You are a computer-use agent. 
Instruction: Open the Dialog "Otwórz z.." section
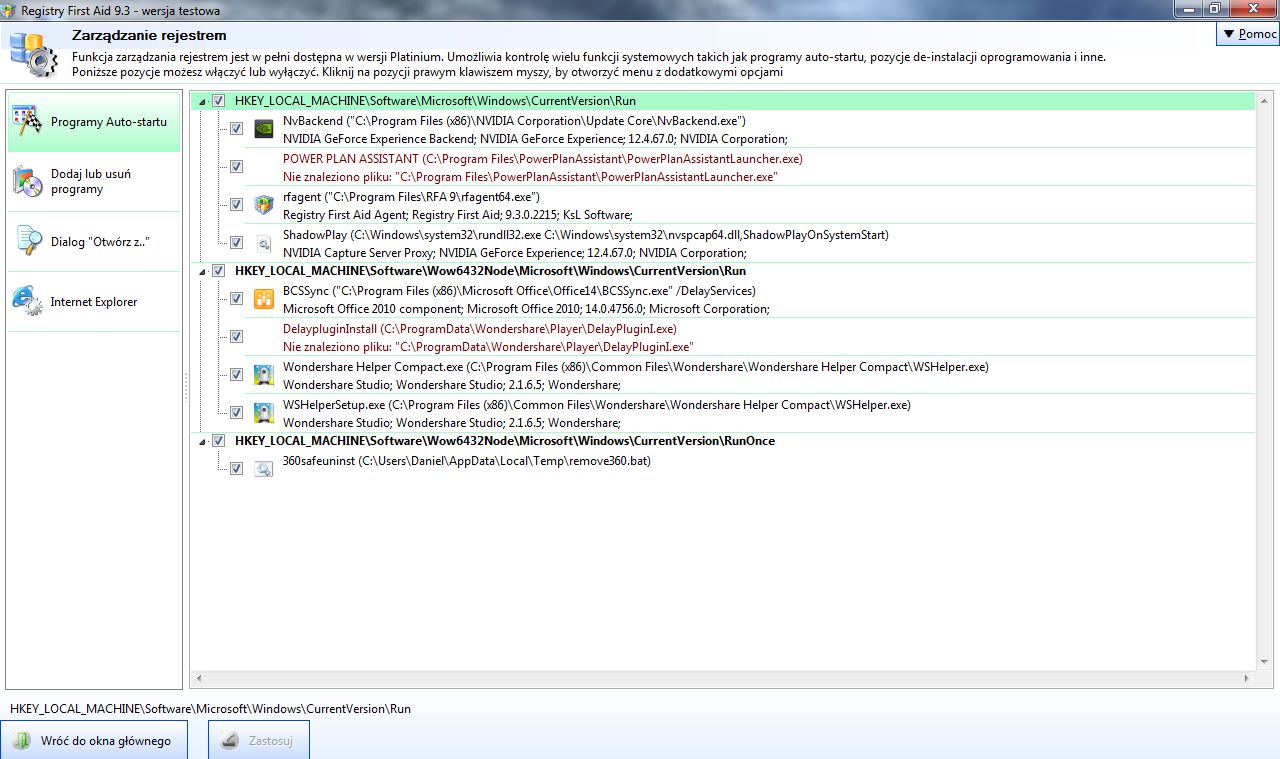coord(94,242)
